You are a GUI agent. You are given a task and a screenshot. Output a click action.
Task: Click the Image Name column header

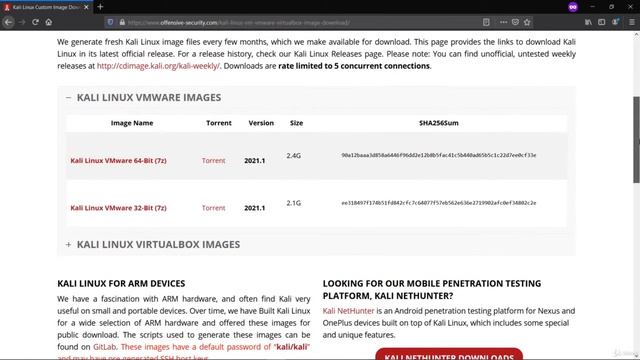pos(132,123)
